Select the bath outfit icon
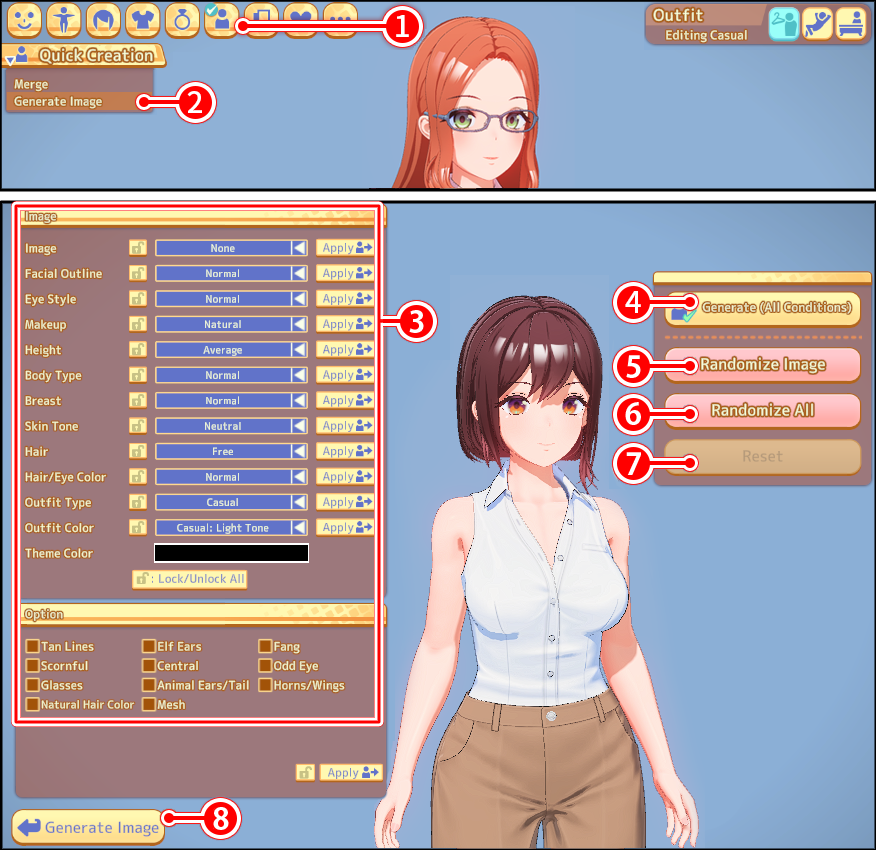This screenshot has width=876, height=850. coord(850,23)
